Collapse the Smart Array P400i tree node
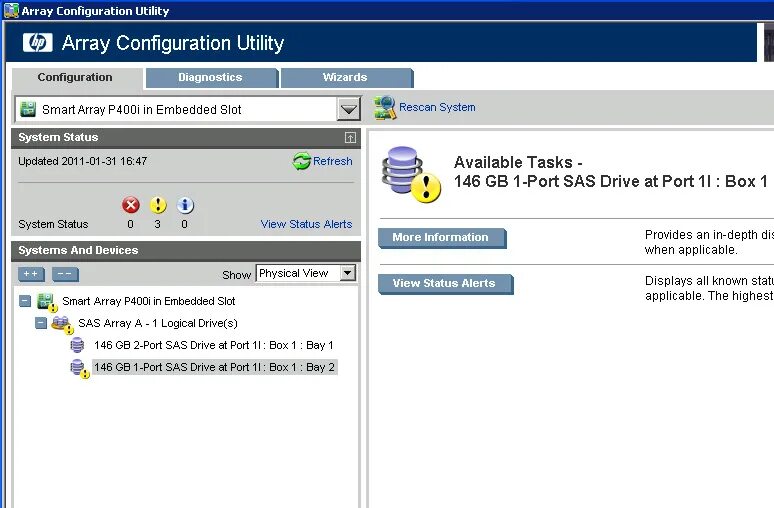The image size is (774, 508). tap(25, 301)
